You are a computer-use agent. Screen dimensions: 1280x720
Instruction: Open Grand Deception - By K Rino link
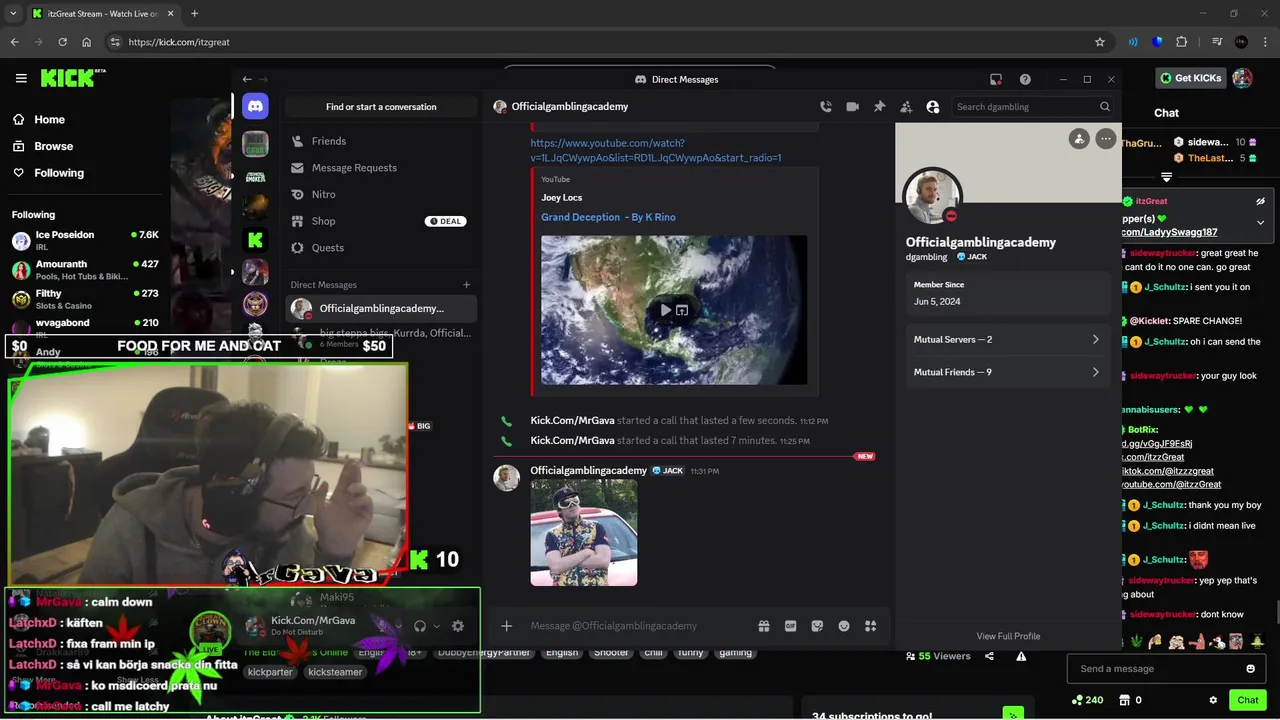pyautogui.click(x=608, y=217)
